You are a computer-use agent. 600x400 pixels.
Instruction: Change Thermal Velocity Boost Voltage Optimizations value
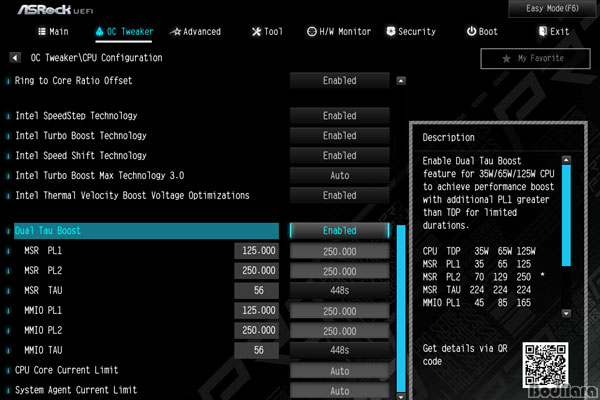(x=339, y=196)
